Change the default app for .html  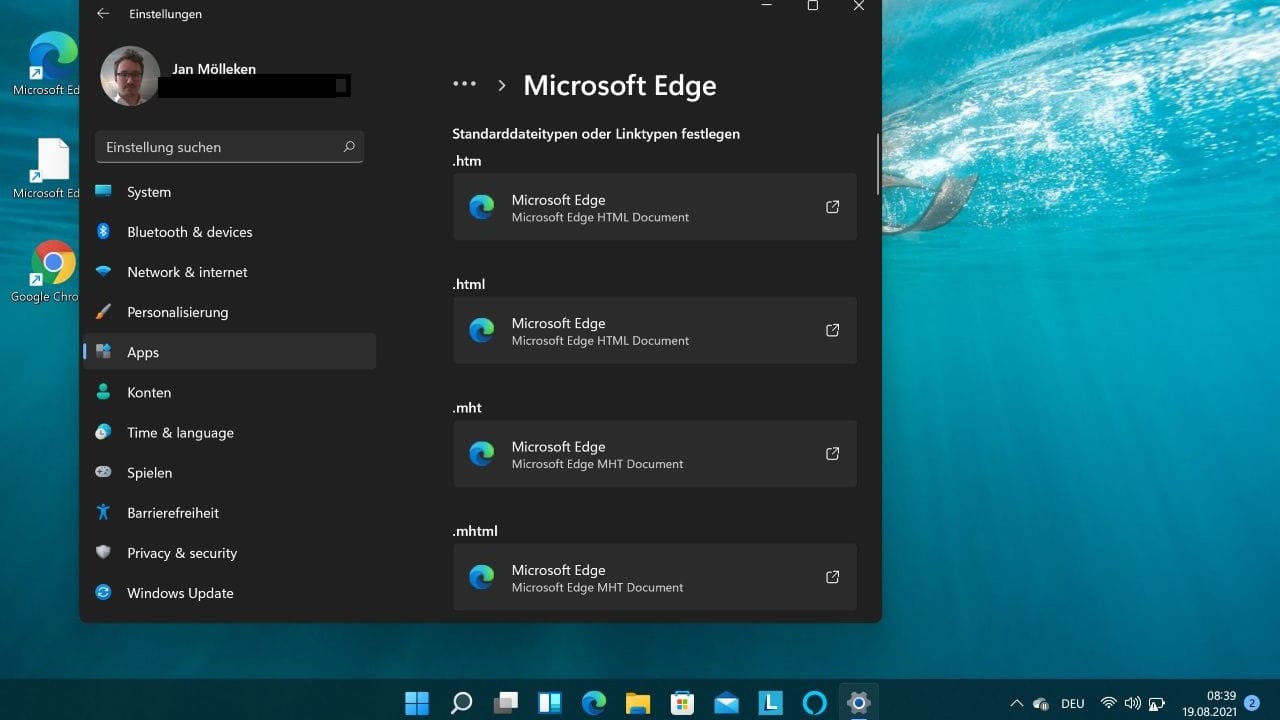655,330
